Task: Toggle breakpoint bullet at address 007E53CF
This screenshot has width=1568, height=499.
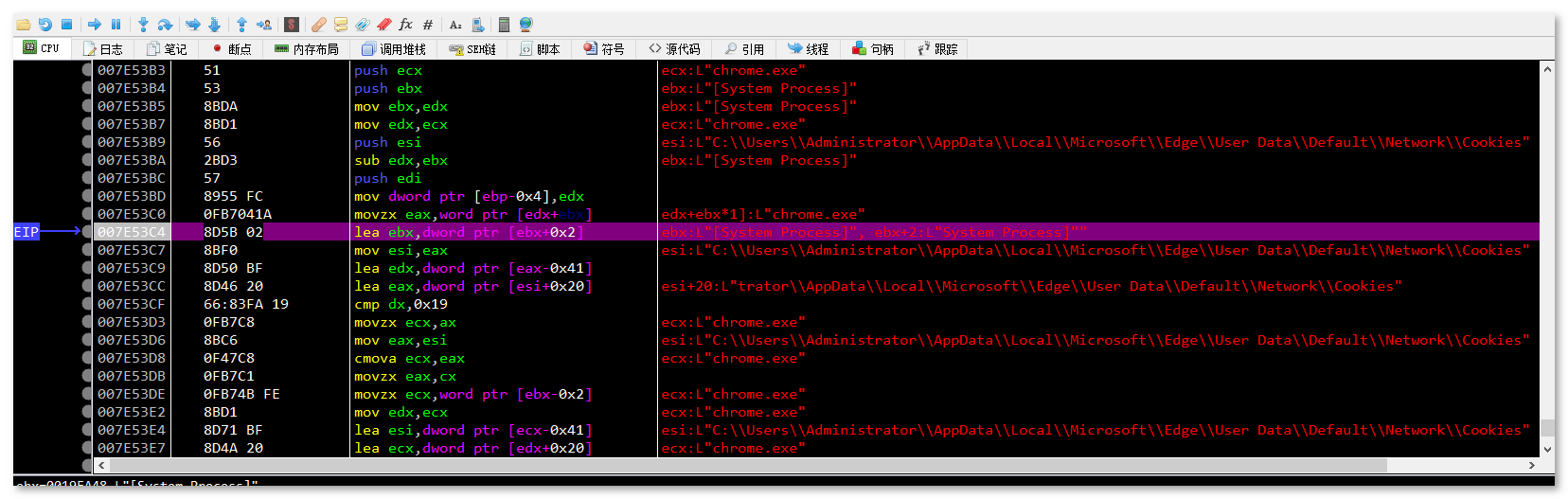Action: pos(87,304)
